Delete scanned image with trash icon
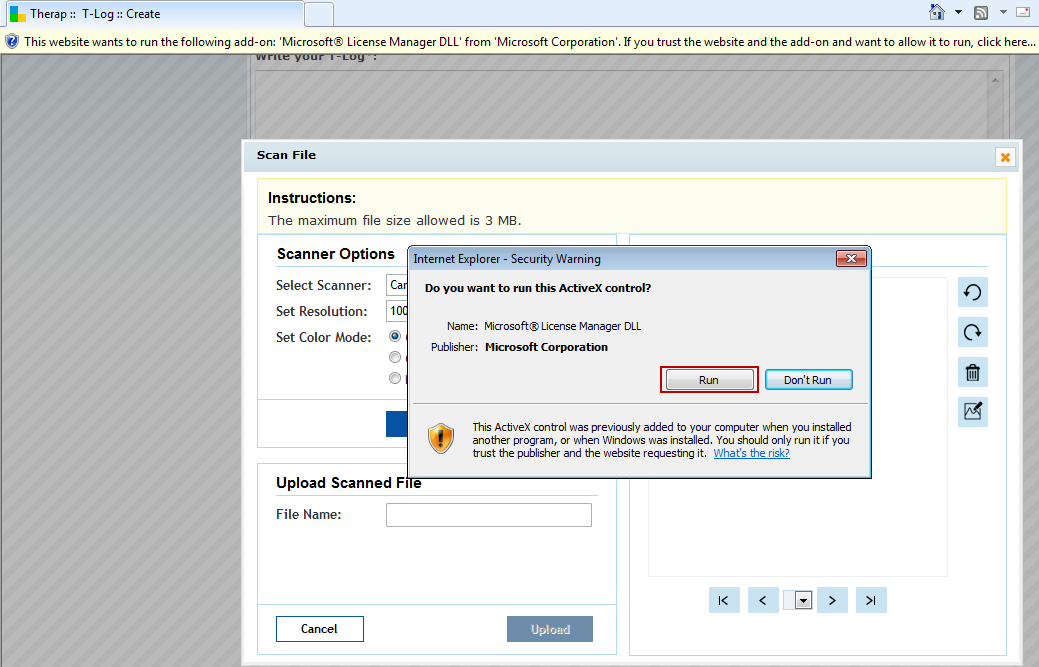The image size is (1039, 667). [x=972, y=373]
